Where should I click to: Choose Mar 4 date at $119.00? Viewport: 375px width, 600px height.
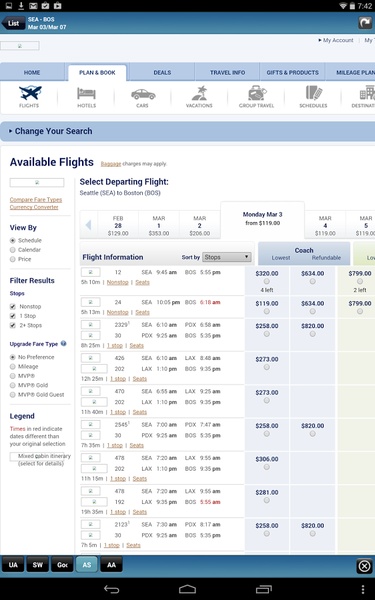point(325,225)
